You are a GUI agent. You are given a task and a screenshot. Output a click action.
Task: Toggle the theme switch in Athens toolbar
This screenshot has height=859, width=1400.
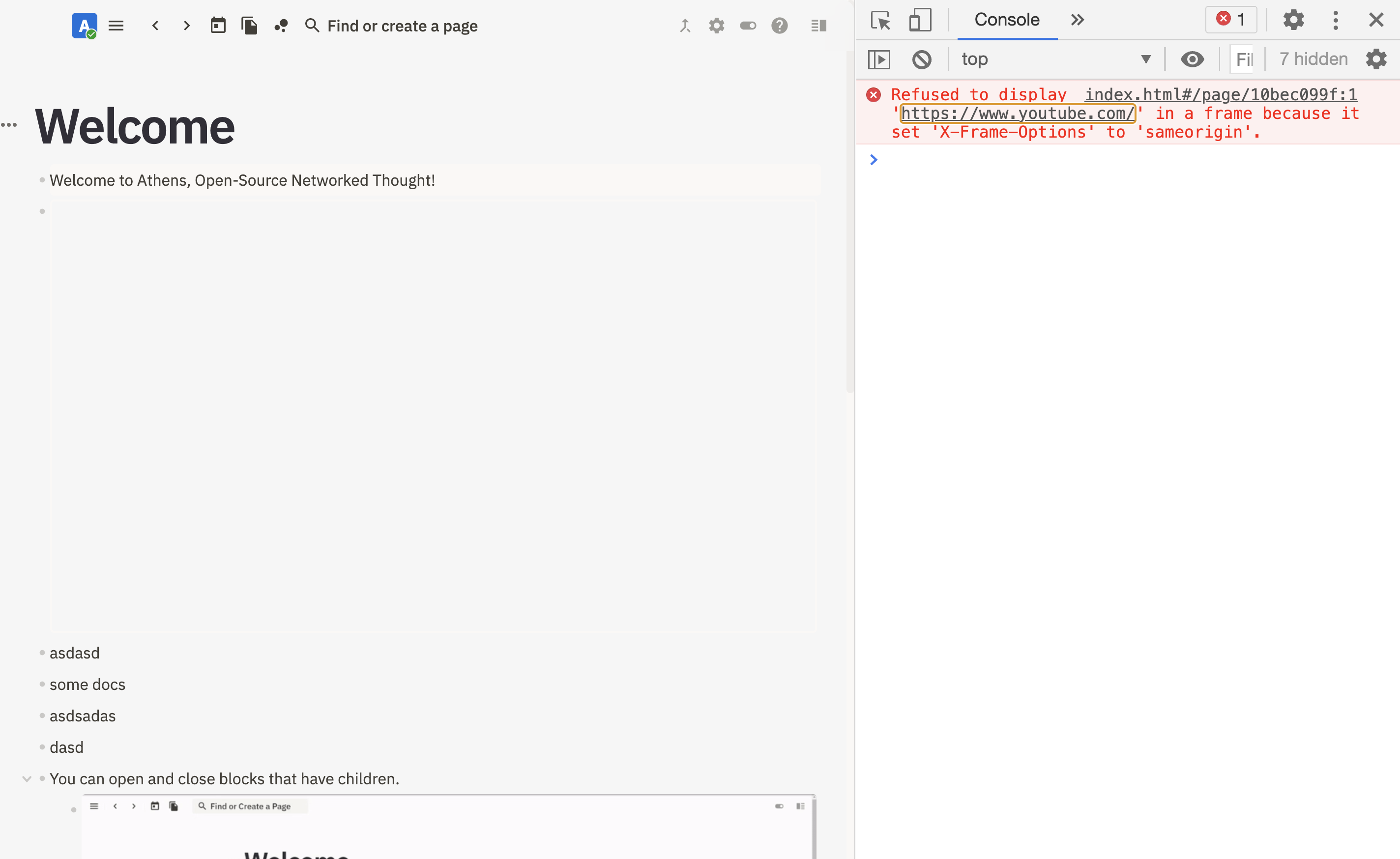pos(748,26)
